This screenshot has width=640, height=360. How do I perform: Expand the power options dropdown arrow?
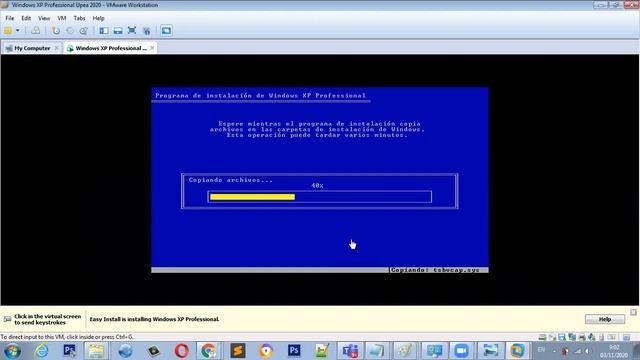click(18, 31)
